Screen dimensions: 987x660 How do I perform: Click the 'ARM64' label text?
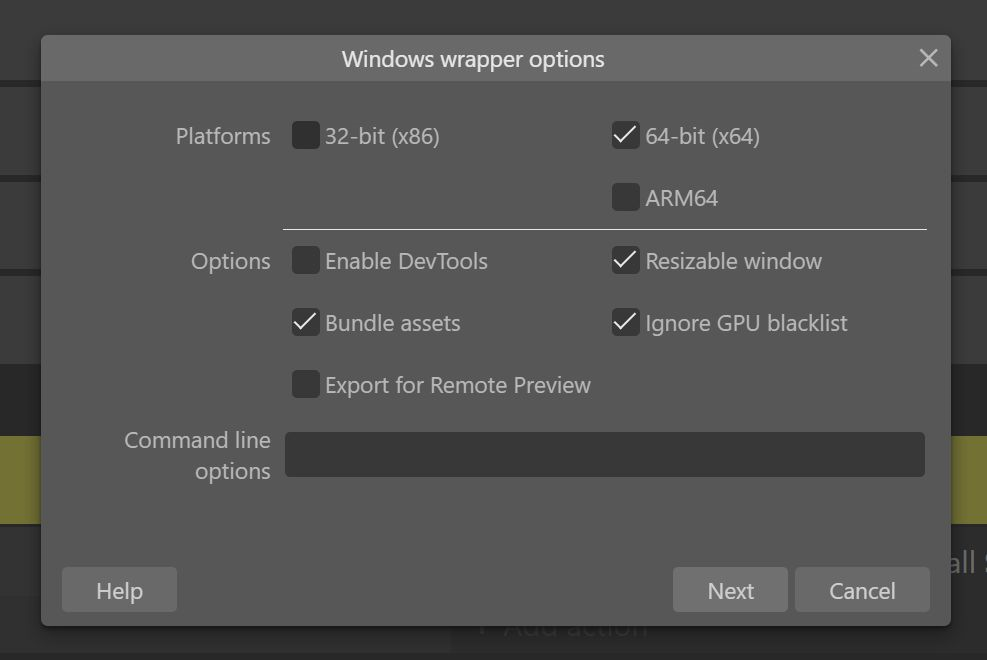682,198
